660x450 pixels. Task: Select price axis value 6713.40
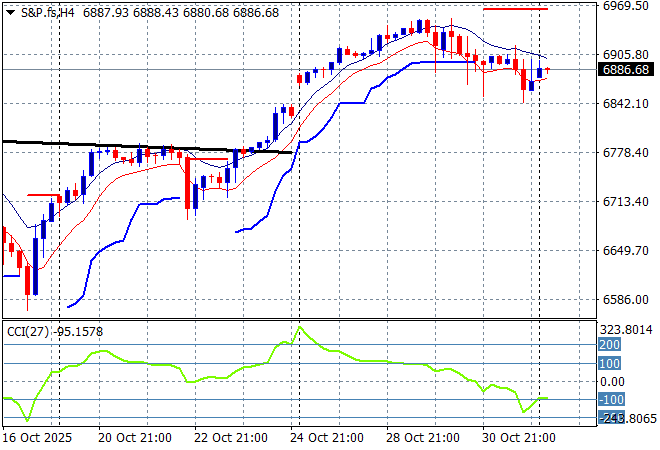pyautogui.click(x=625, y=202)
